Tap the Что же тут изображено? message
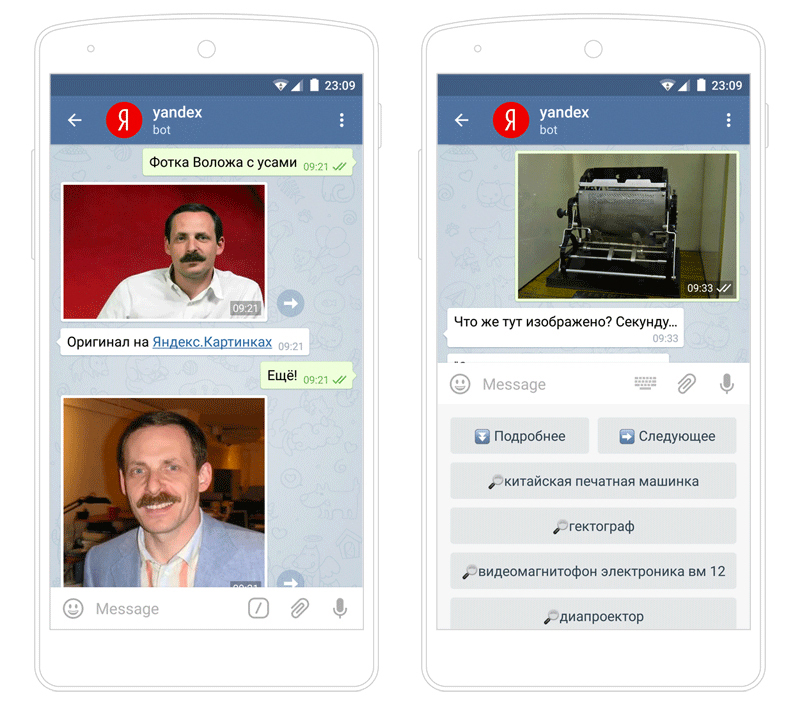 [565, 328]
